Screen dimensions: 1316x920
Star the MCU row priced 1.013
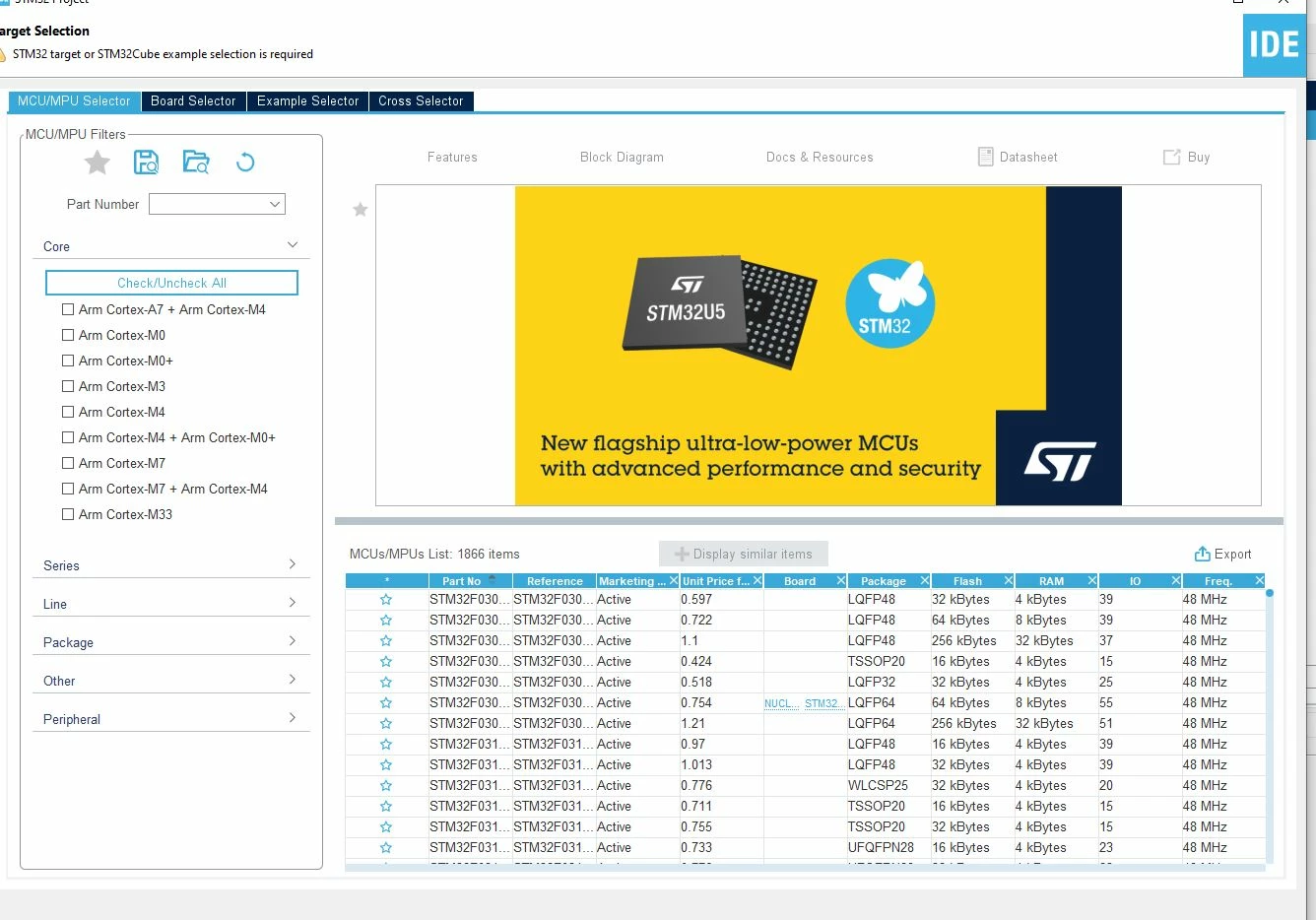click(386, 764)
